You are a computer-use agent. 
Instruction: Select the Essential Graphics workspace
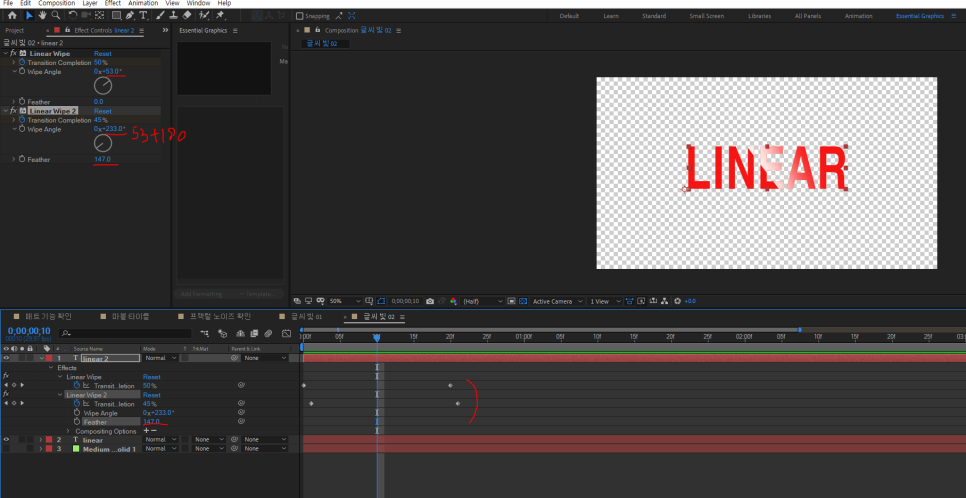click(920, 16)
